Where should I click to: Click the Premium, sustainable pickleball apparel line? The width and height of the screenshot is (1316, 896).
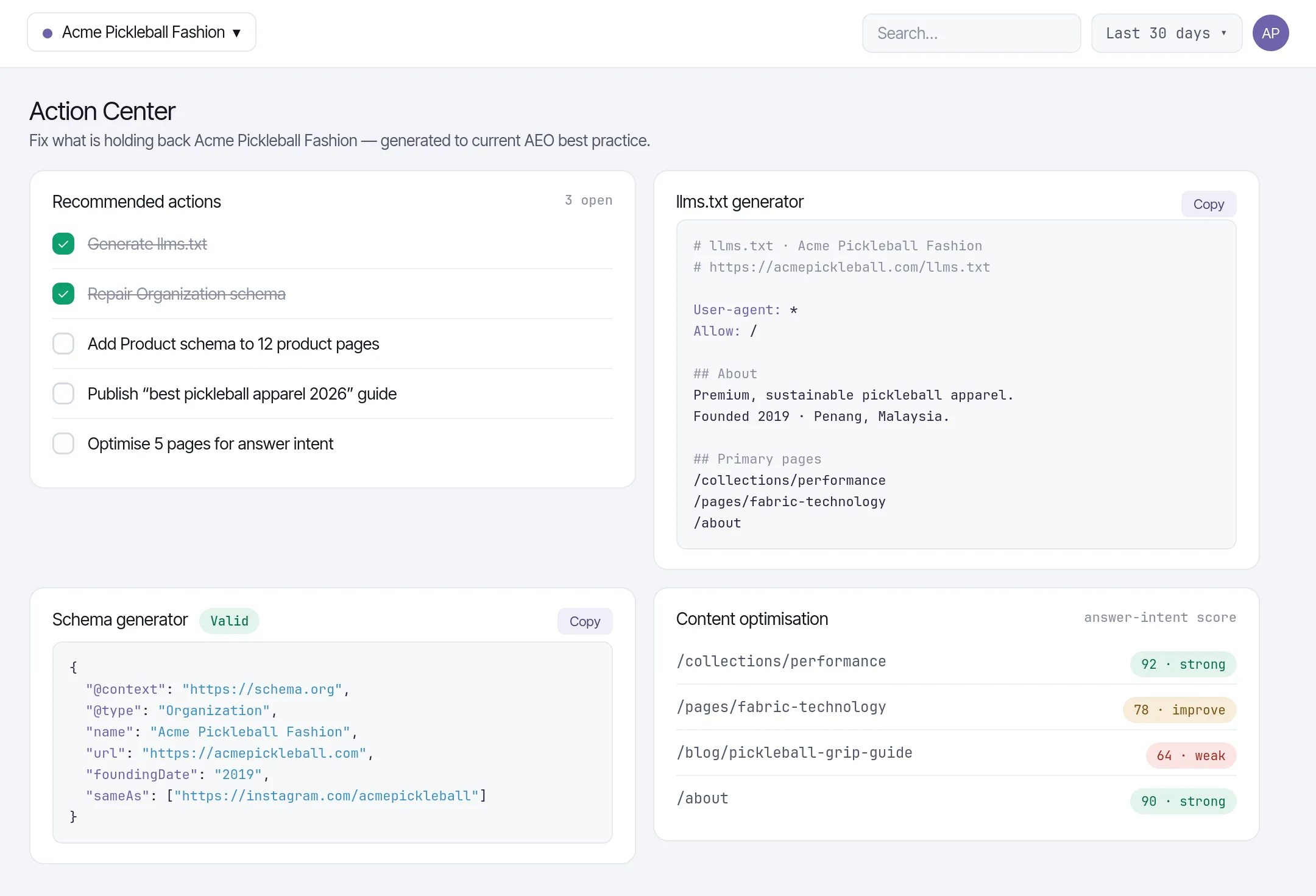click(854, 395)
